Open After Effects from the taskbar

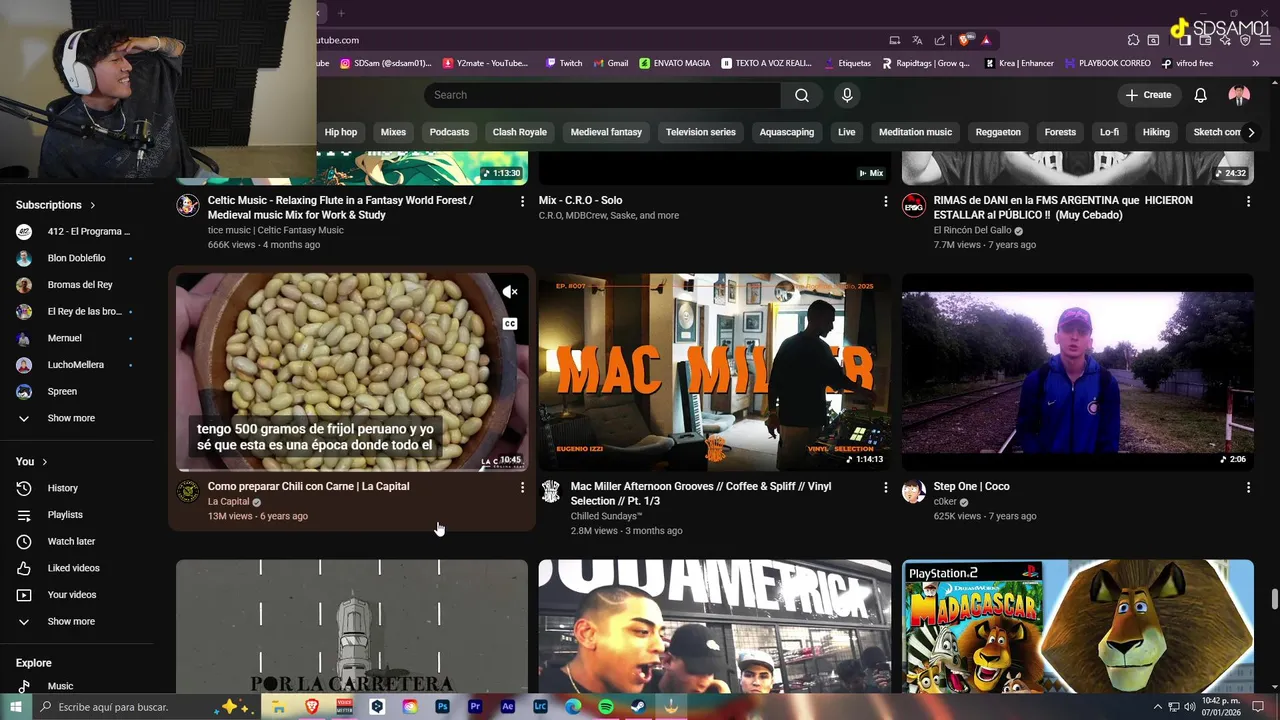tap(508, 706)
